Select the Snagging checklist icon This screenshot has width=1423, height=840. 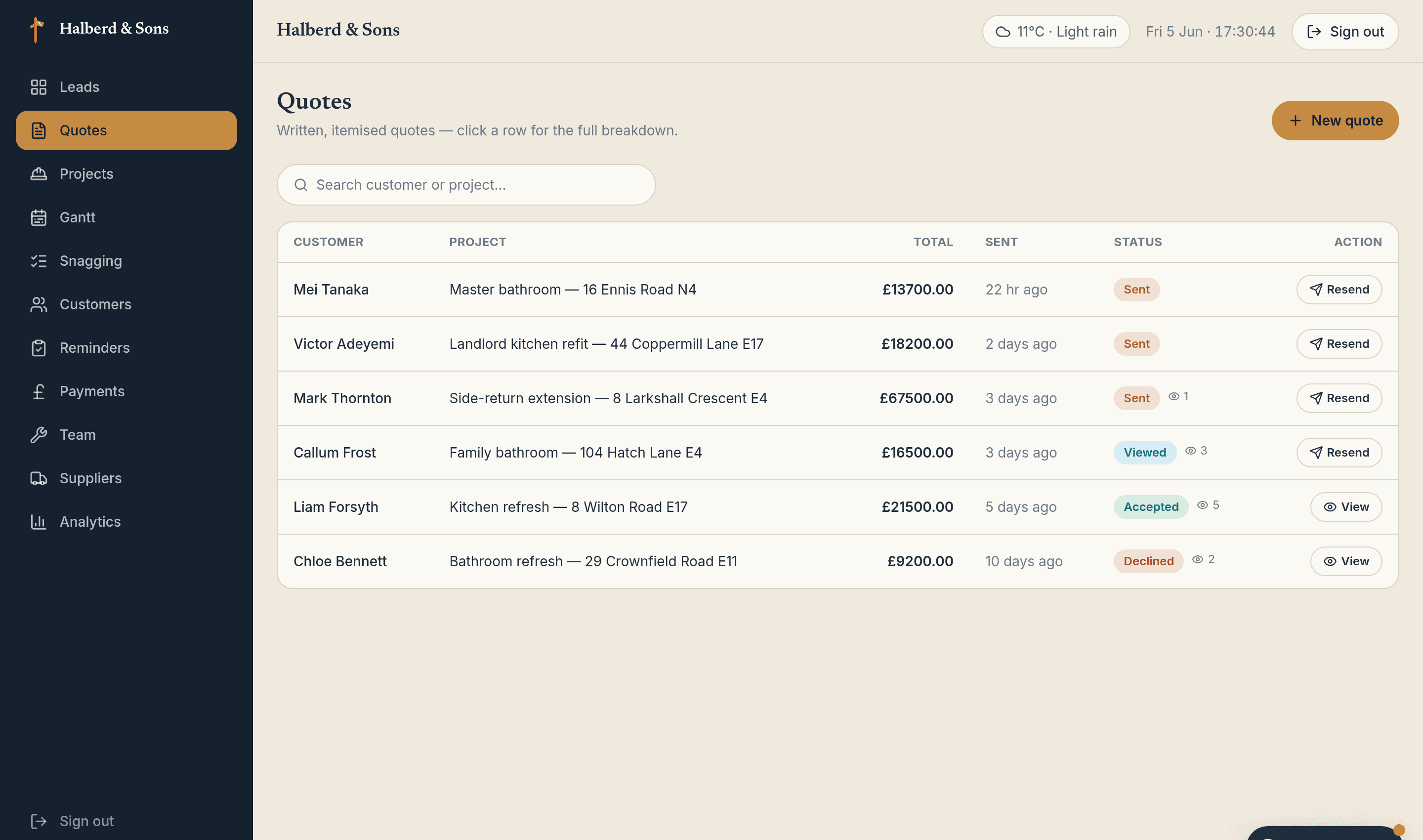click(x=39, y=261)
